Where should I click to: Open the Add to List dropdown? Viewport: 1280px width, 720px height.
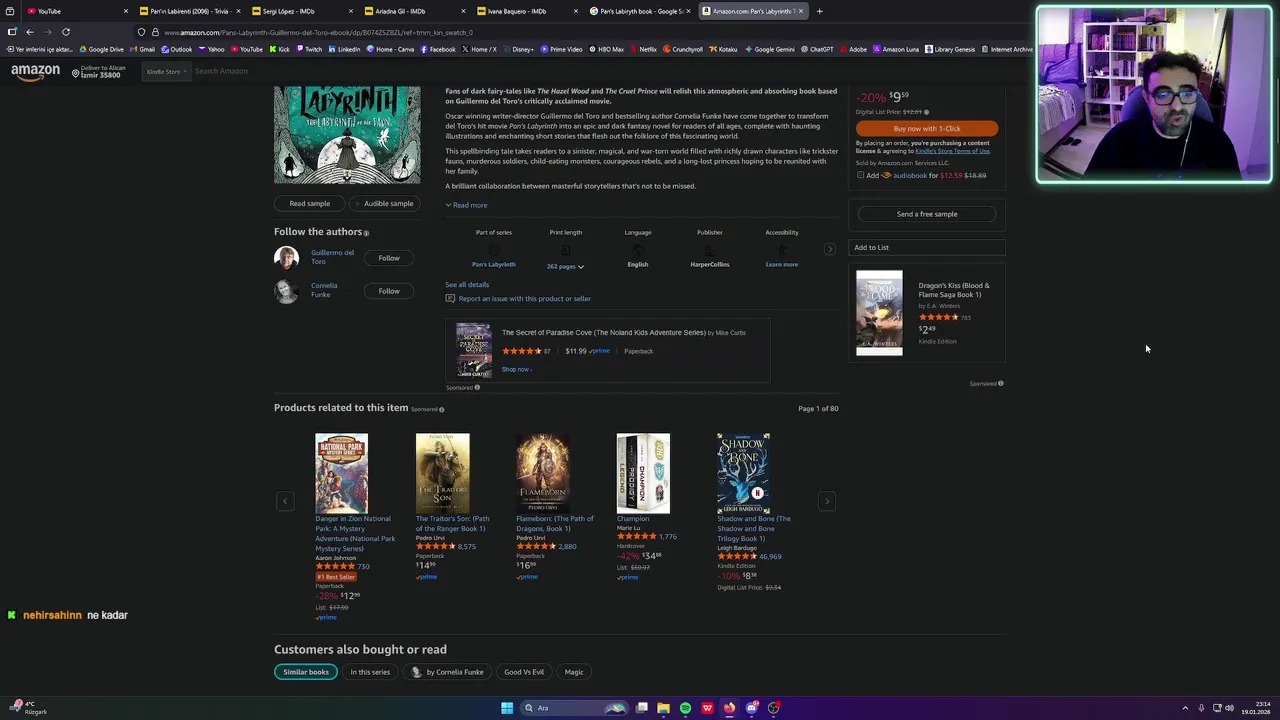tap(927, 247)
